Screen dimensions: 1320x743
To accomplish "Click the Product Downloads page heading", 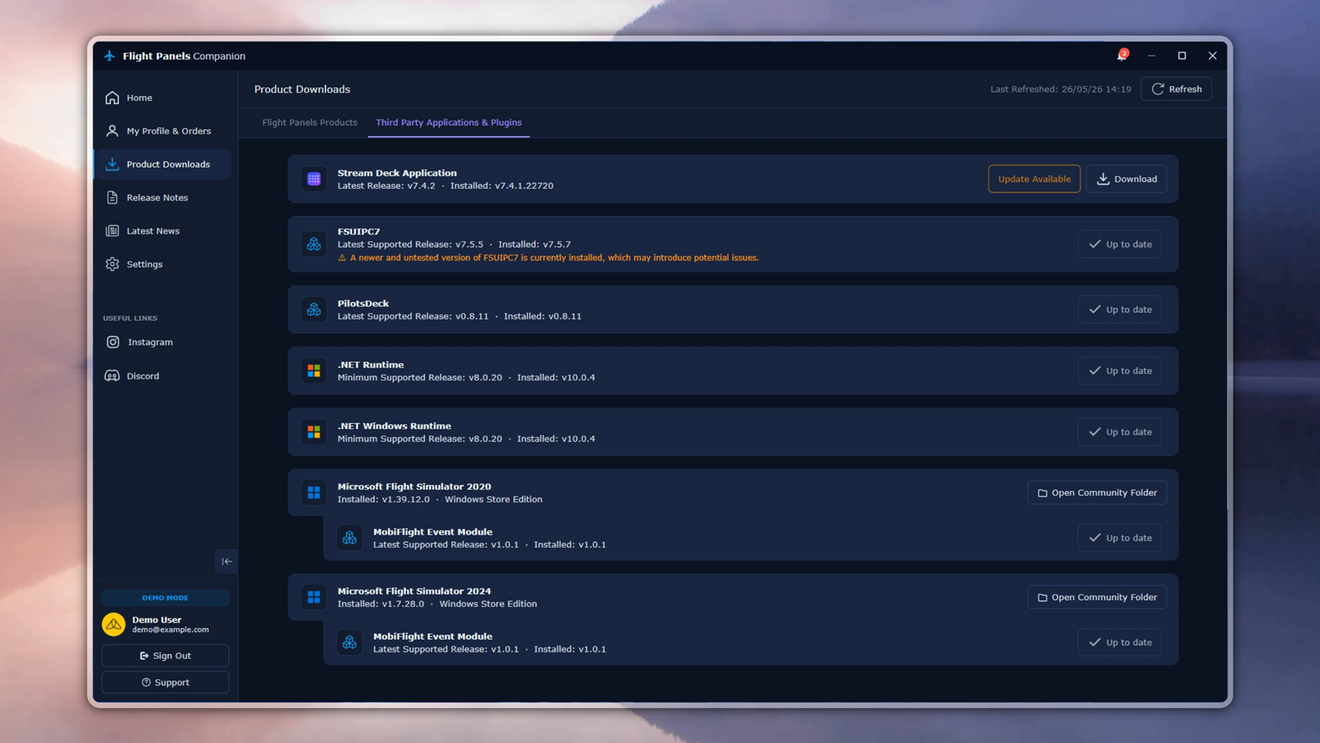I will pyautogui.click(x=302, y=89).
